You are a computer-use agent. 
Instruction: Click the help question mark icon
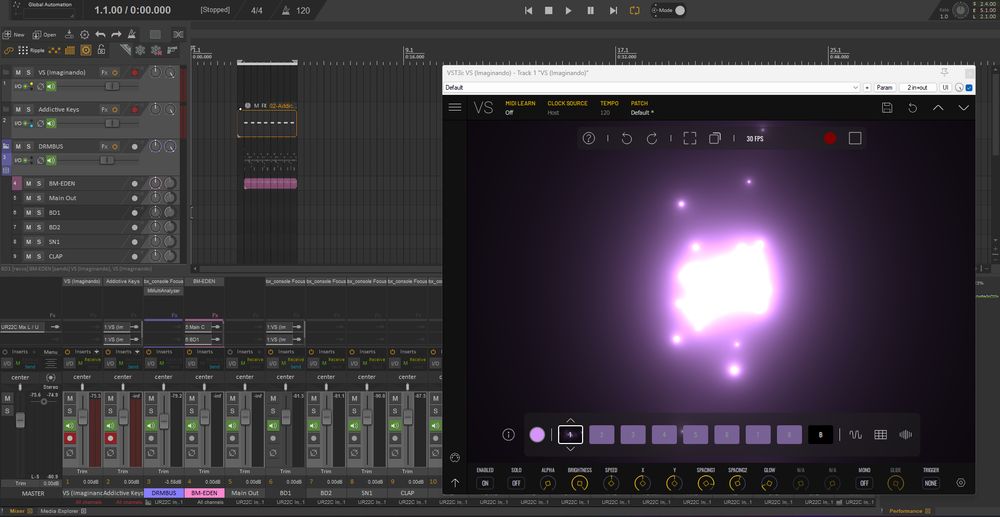point(589,138)
